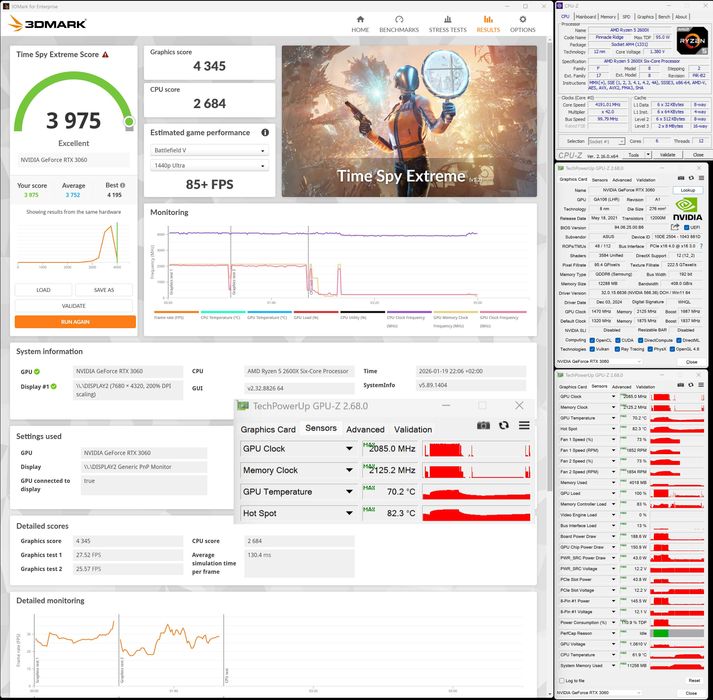The width and height of the screenshot is (713, 700).
Task: Click the Save As button in 3DMark
Action: (x=104, y=290)
